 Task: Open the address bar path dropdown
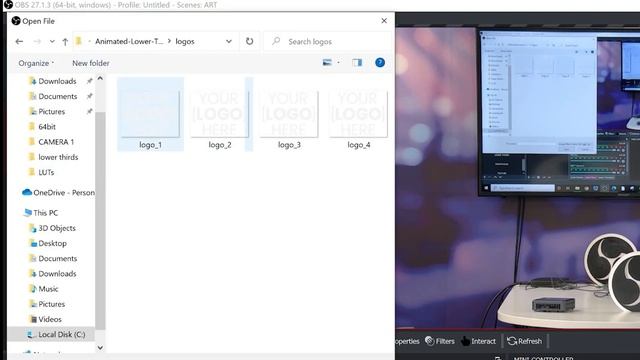229,42
